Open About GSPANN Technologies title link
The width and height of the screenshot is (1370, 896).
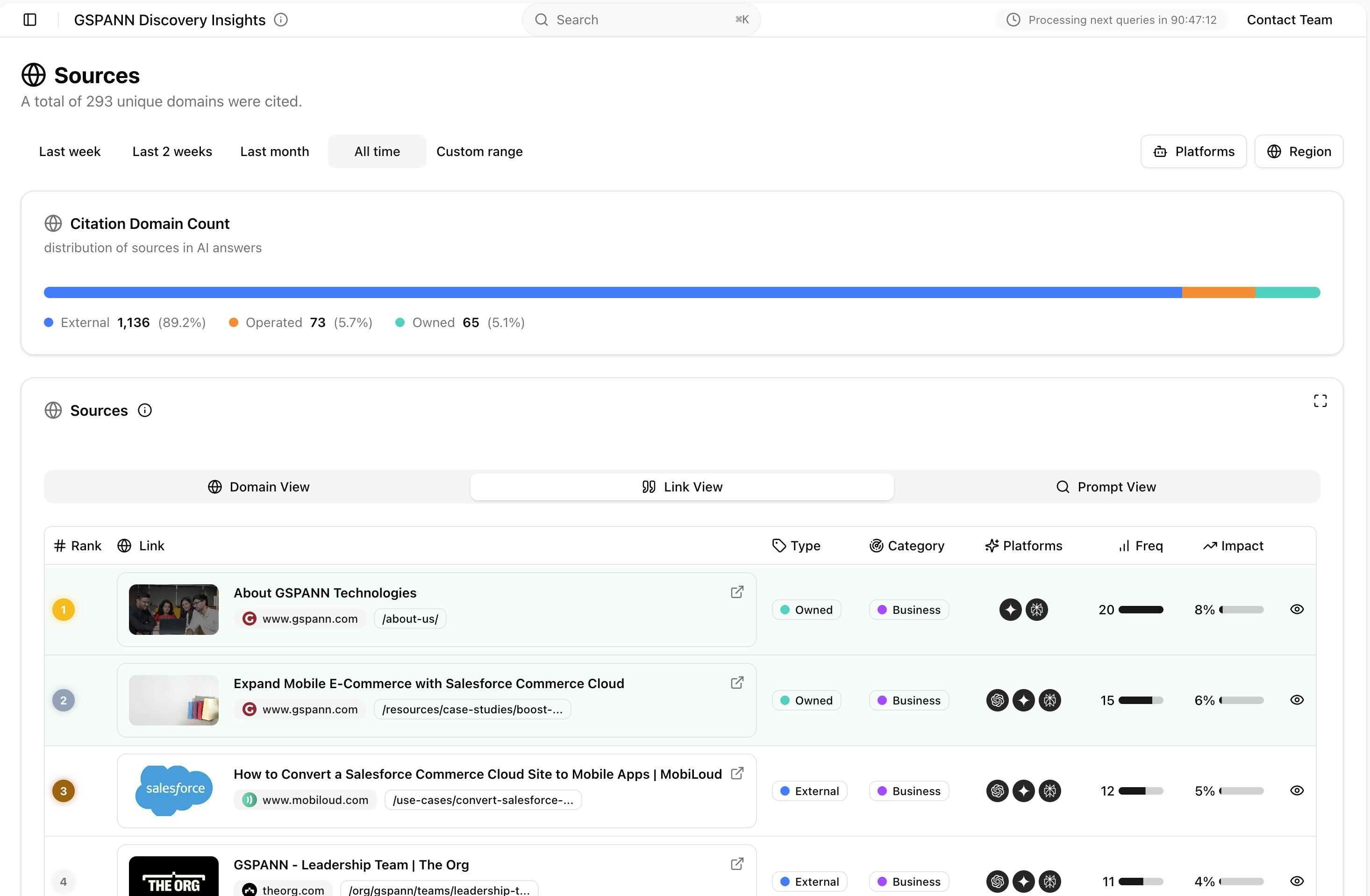coord(325,593)
